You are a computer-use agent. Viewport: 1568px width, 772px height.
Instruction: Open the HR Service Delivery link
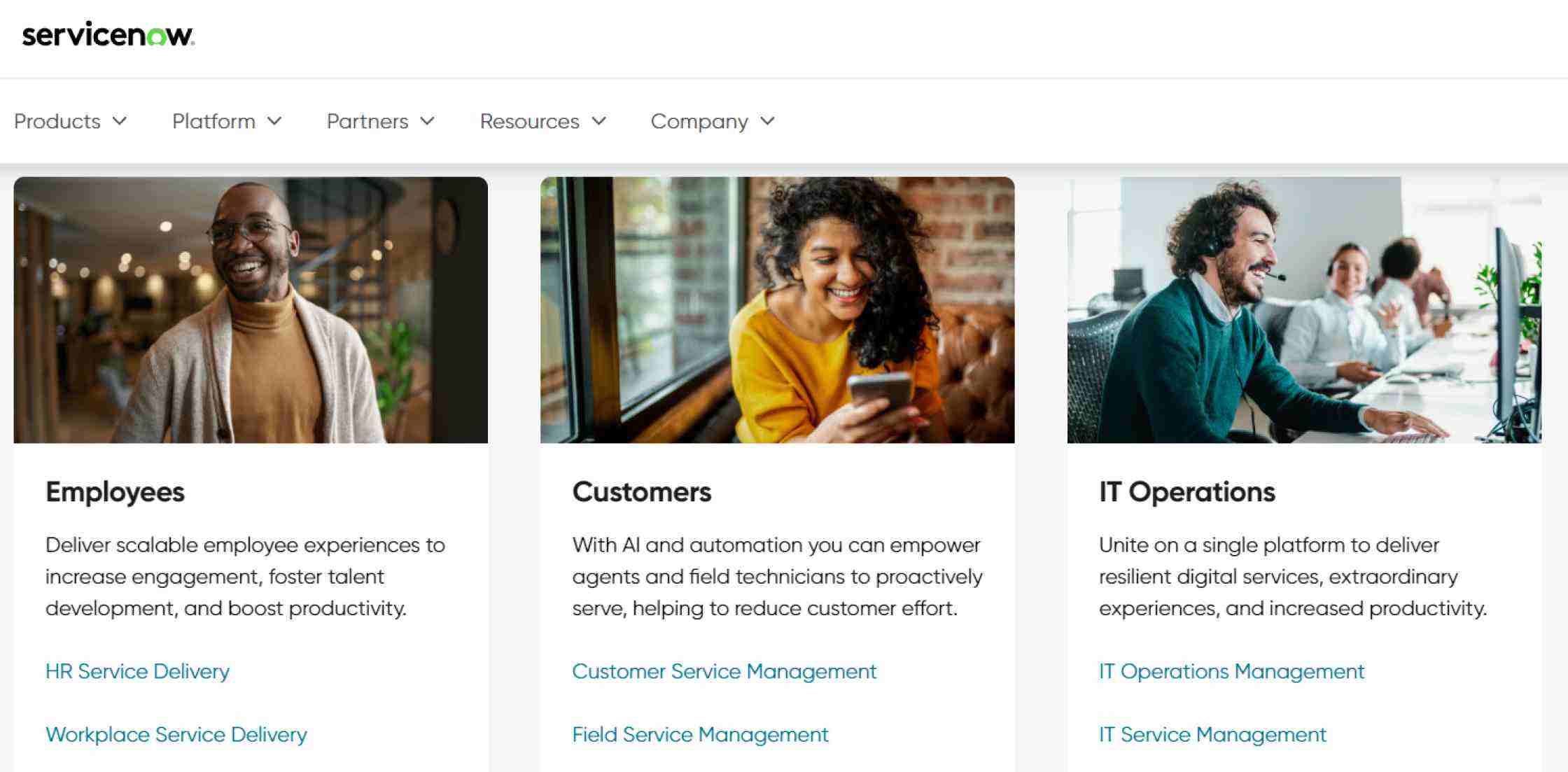pos(137,671)
